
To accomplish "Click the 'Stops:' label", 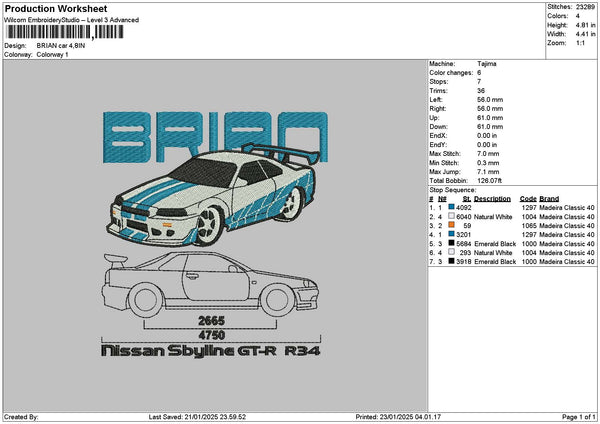I will click(x=439, y=82).
